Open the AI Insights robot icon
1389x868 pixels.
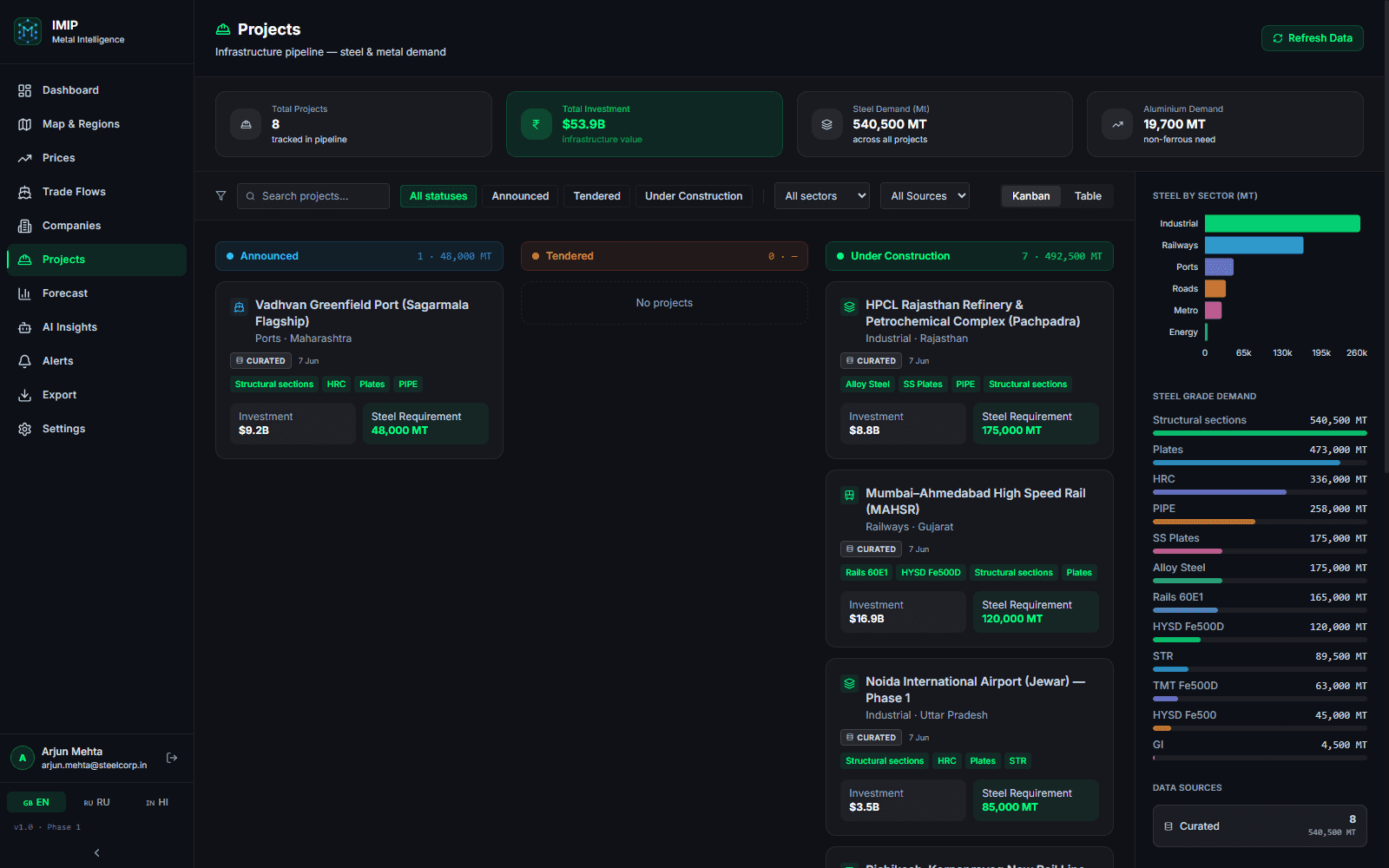click(x=24, y=327)
